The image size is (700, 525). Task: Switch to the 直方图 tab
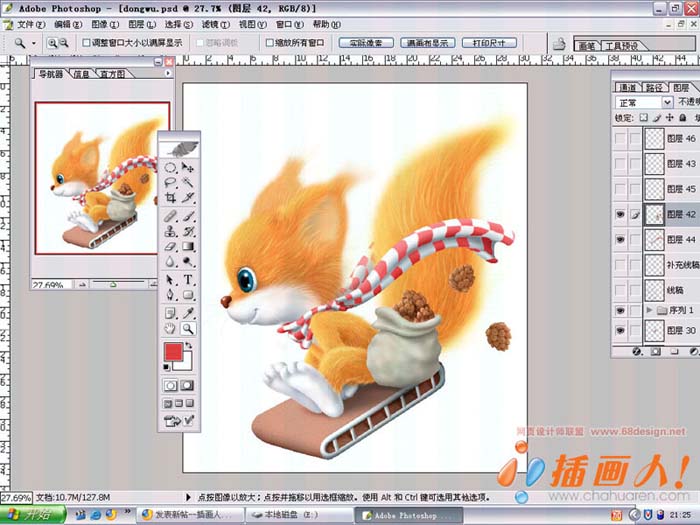click(112, 74)
